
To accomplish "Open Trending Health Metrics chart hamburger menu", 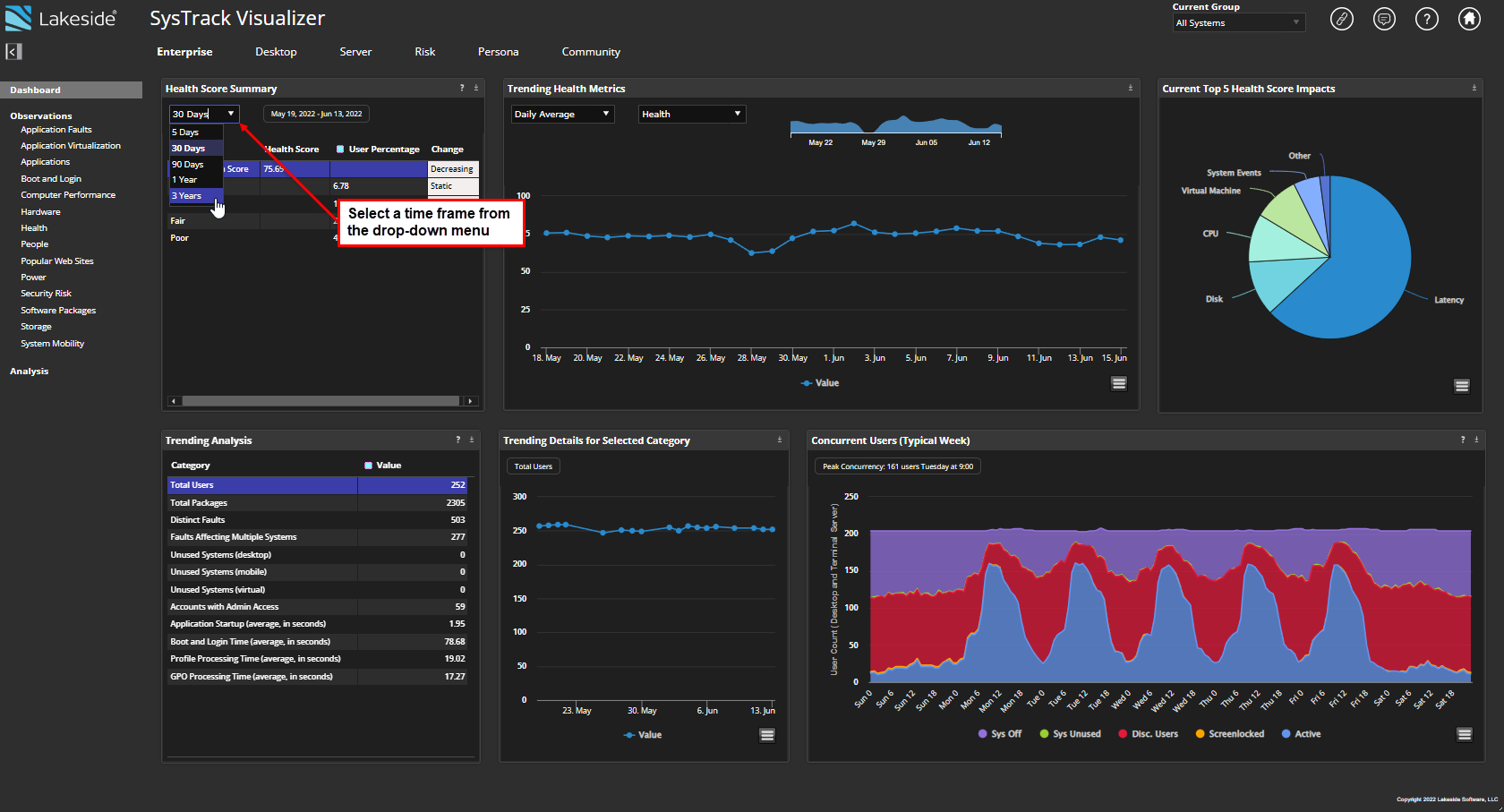I will [1119, 383].
